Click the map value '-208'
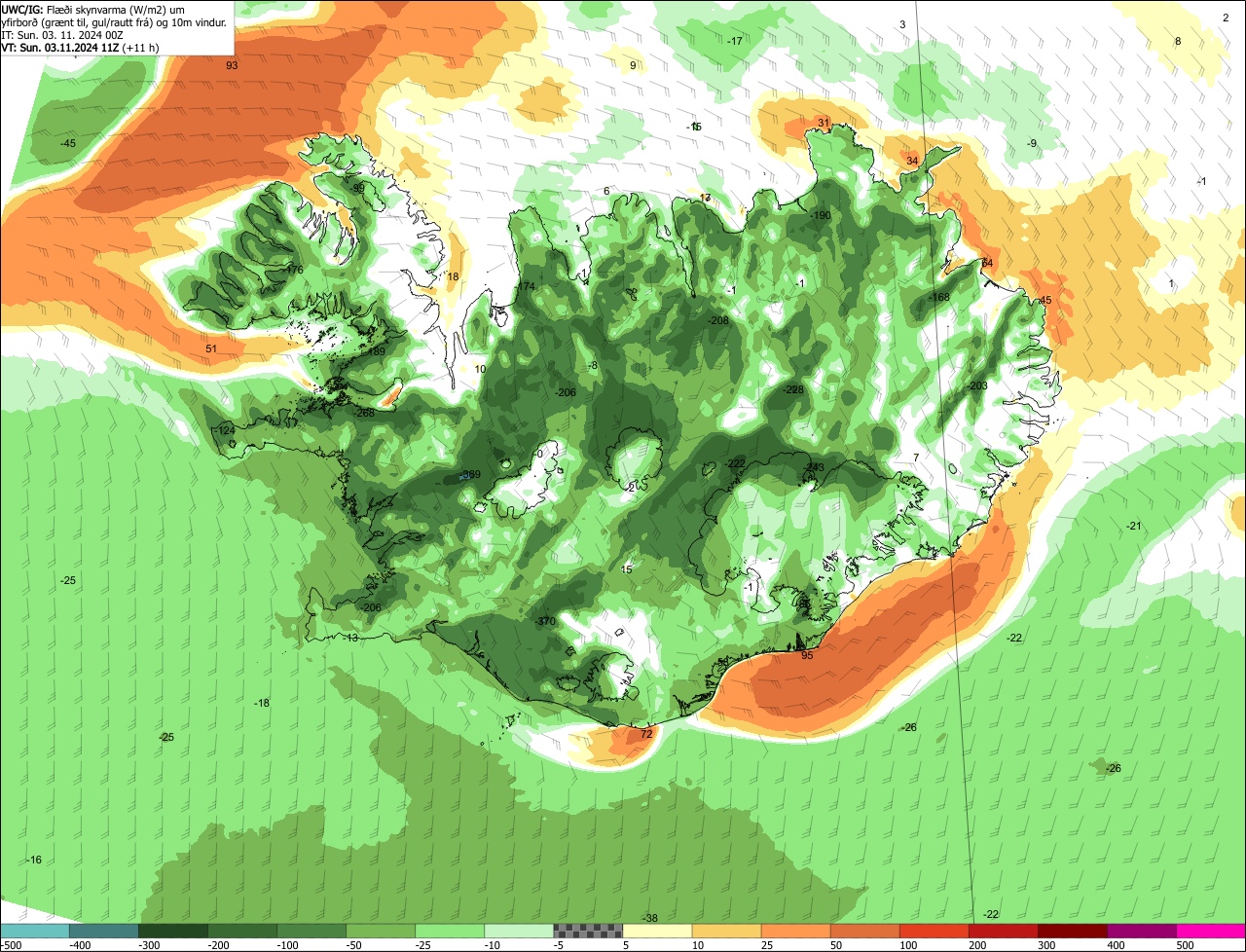Viewport: 1246px width, 952px height. [x=718, y=320]
